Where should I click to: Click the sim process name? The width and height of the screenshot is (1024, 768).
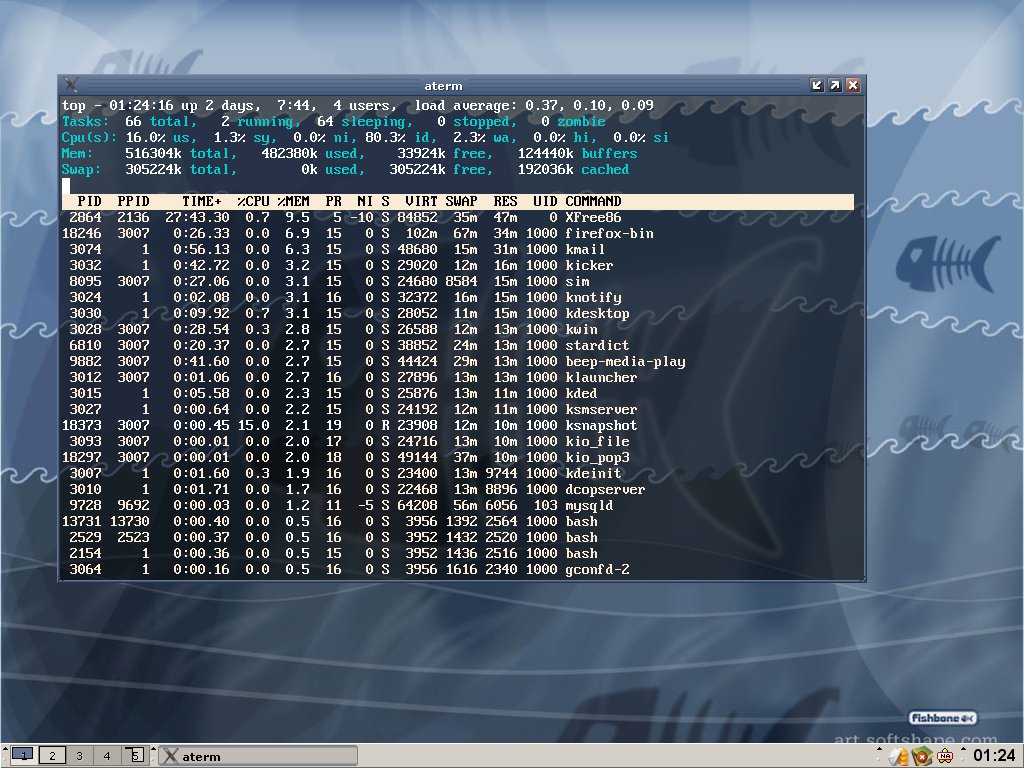(577, 281)
